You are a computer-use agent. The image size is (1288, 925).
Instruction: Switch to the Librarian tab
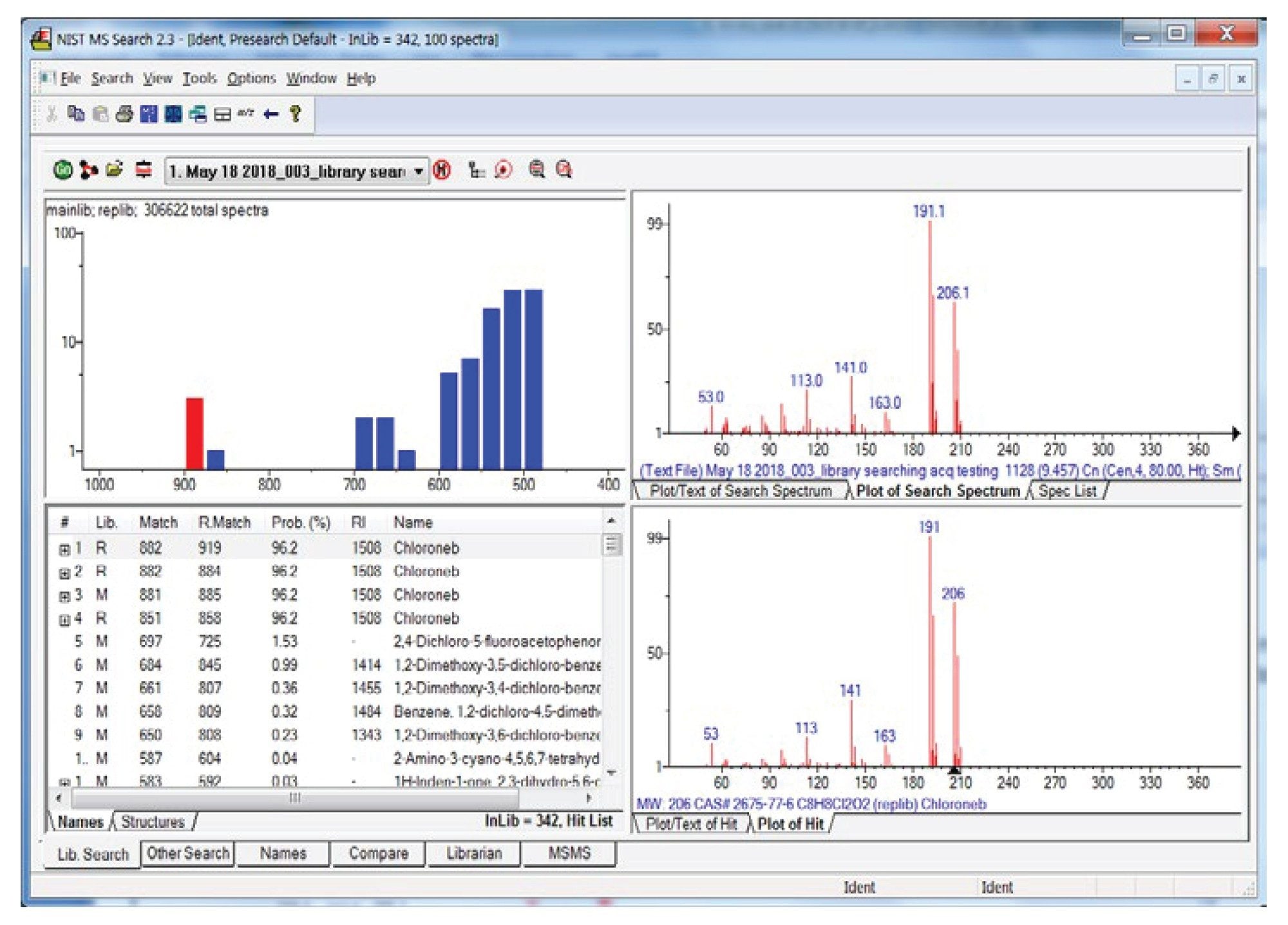(x=474, y=854)
